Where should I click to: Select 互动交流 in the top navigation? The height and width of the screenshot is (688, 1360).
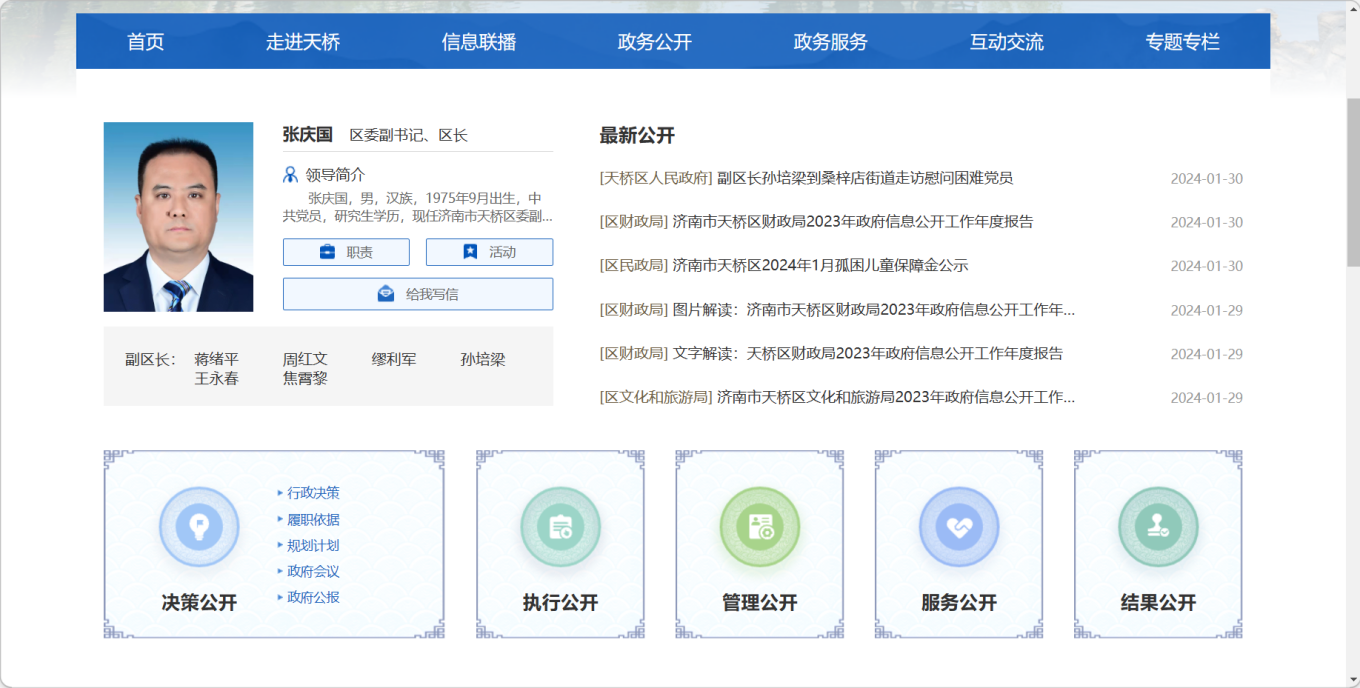pyautogui.click(x=1007, y=42)
